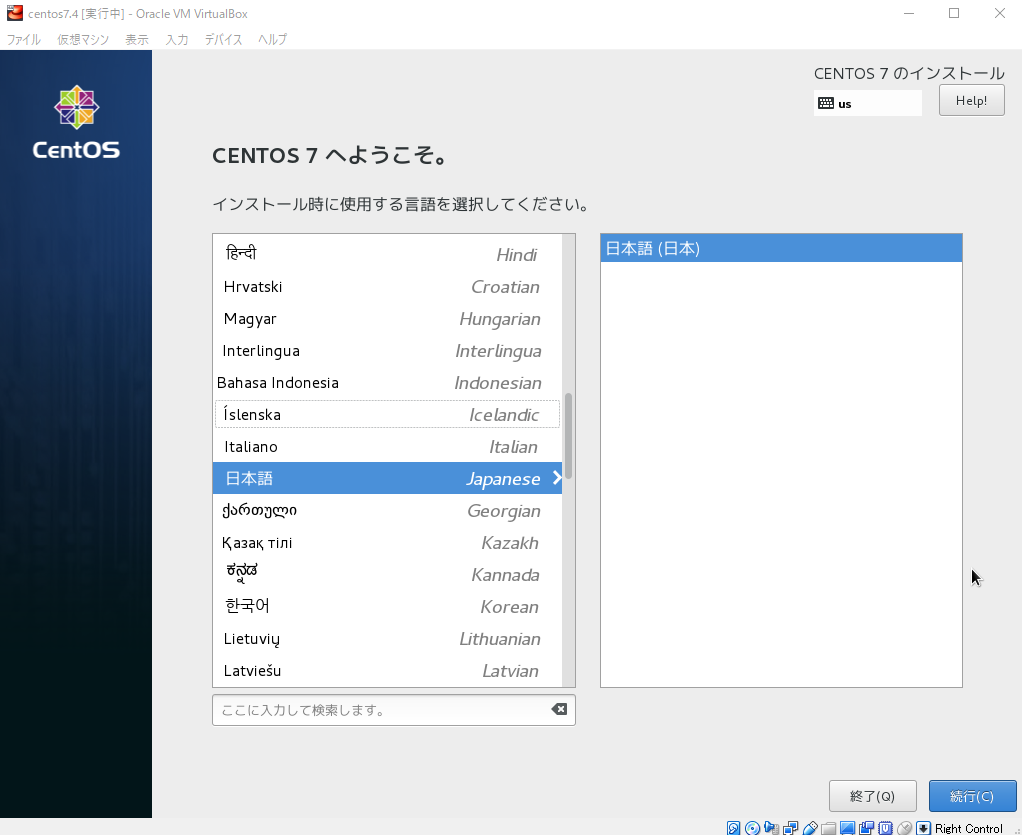Click the keyboard layout 'us' indicator
Screen dimensions: 1022x835
pyautogui.click(x=867, y=103)
